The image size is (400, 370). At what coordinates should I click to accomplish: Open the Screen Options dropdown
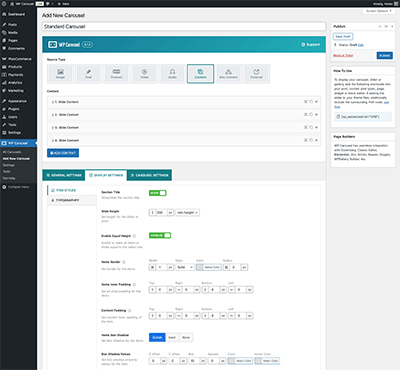pos(378,11)
